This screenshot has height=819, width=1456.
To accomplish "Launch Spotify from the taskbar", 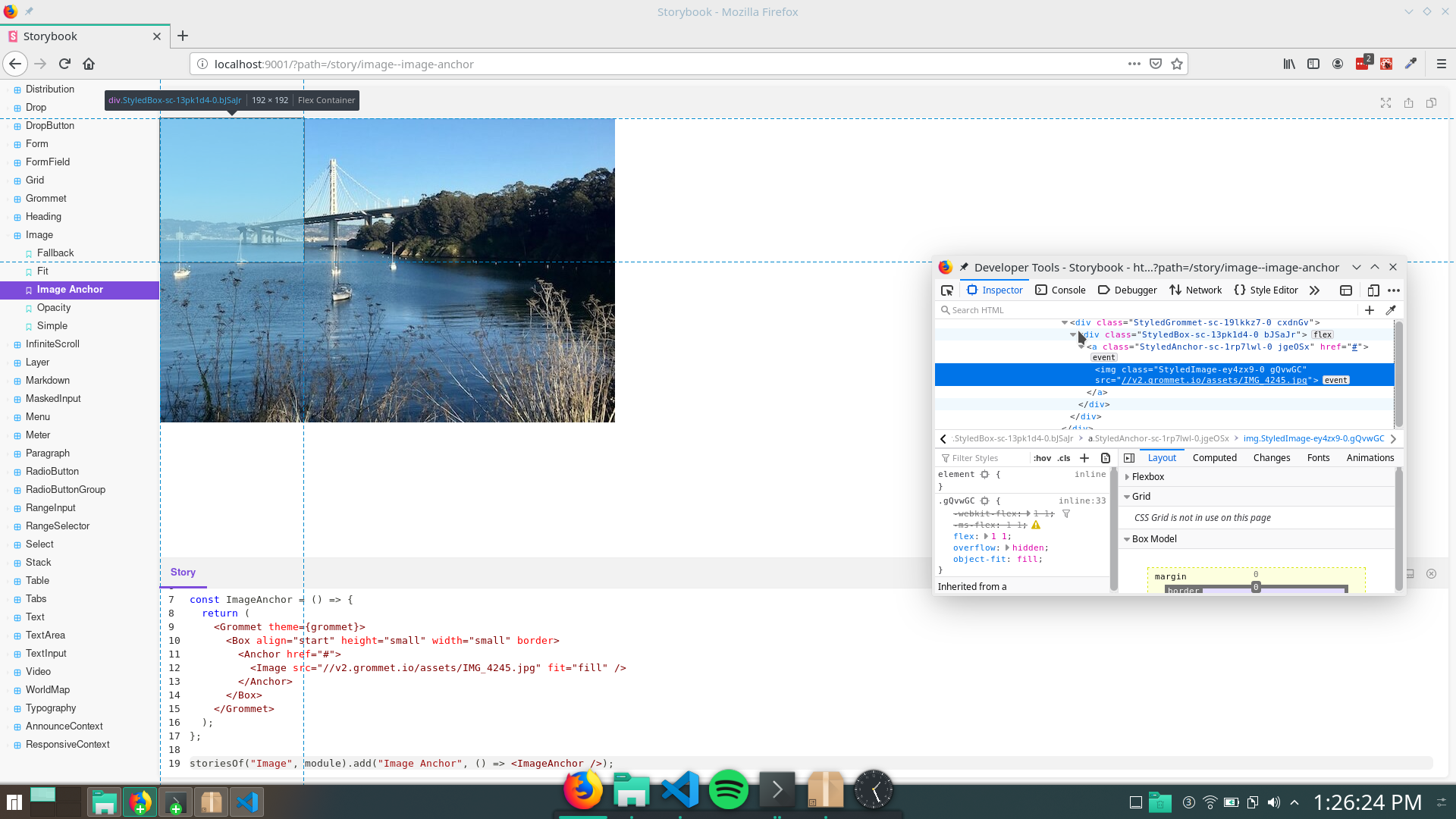I will point(728,789).
